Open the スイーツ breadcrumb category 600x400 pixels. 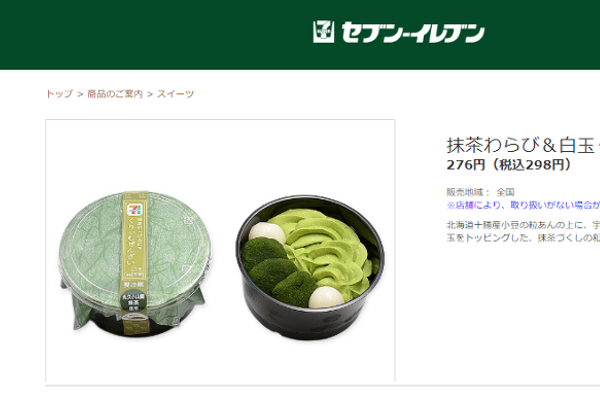click(176, 94)
